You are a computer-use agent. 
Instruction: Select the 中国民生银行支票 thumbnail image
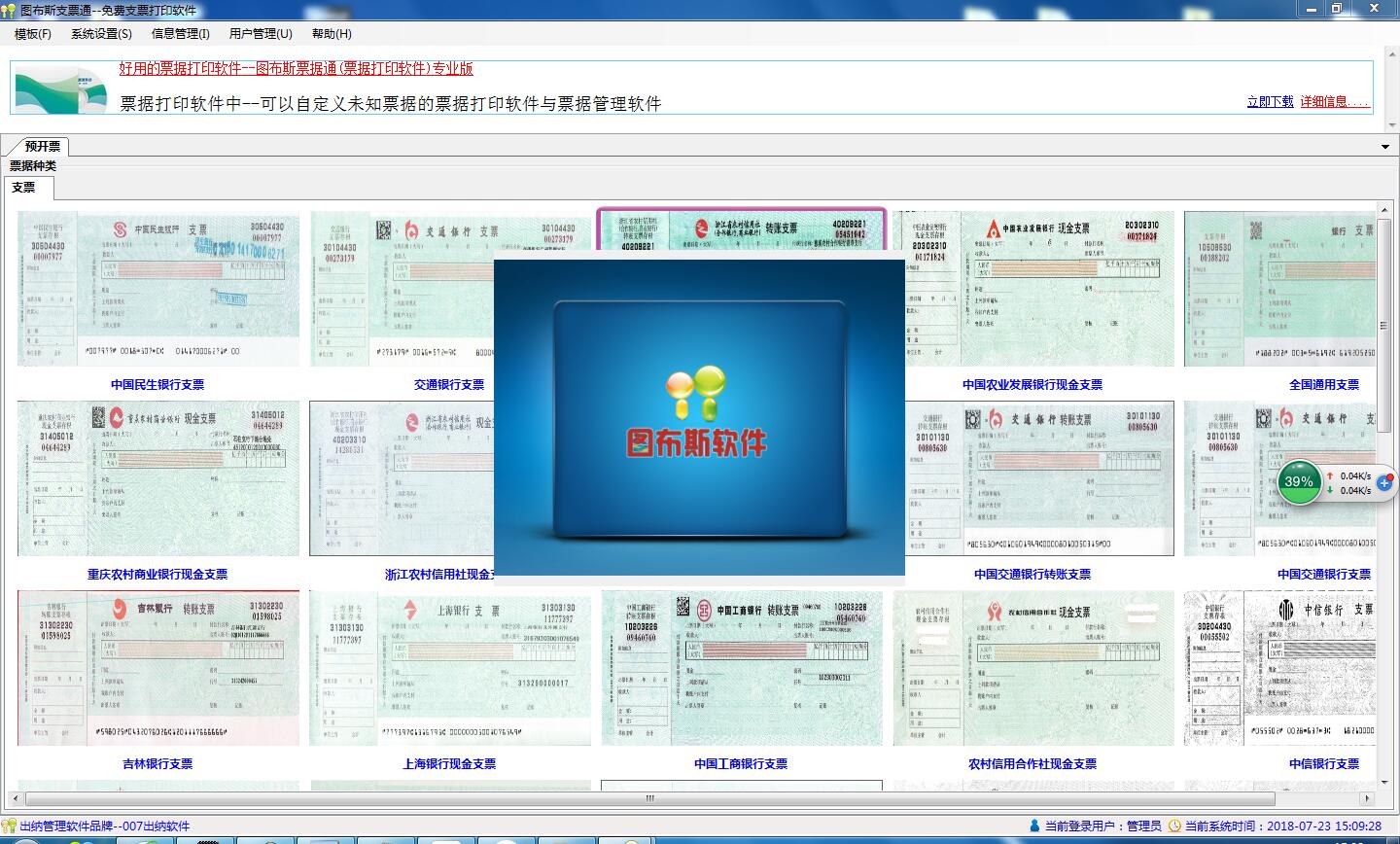(x=158, y=289)
